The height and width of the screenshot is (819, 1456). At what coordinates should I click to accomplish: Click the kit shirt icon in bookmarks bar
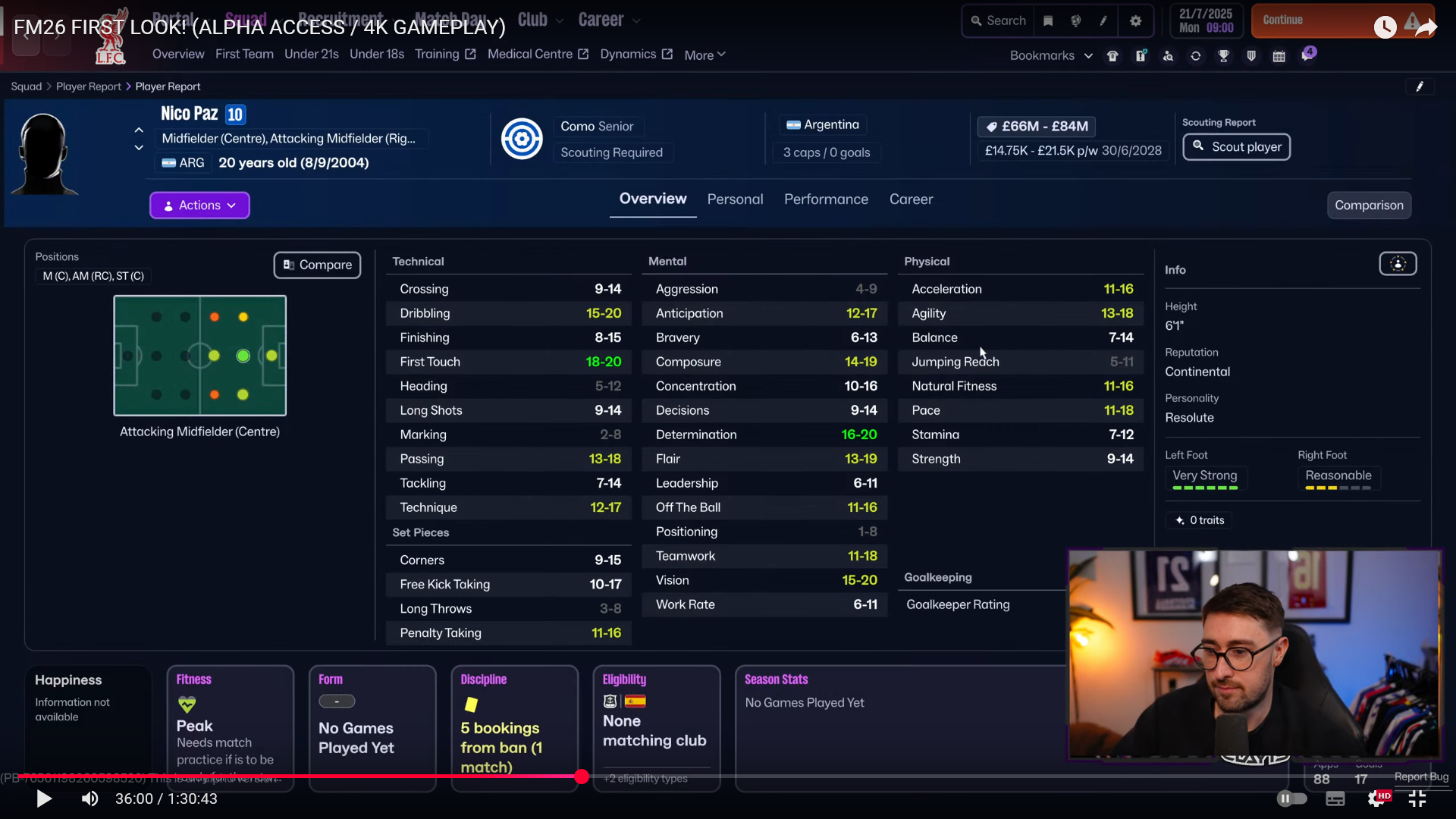[x=1112, y=56]
